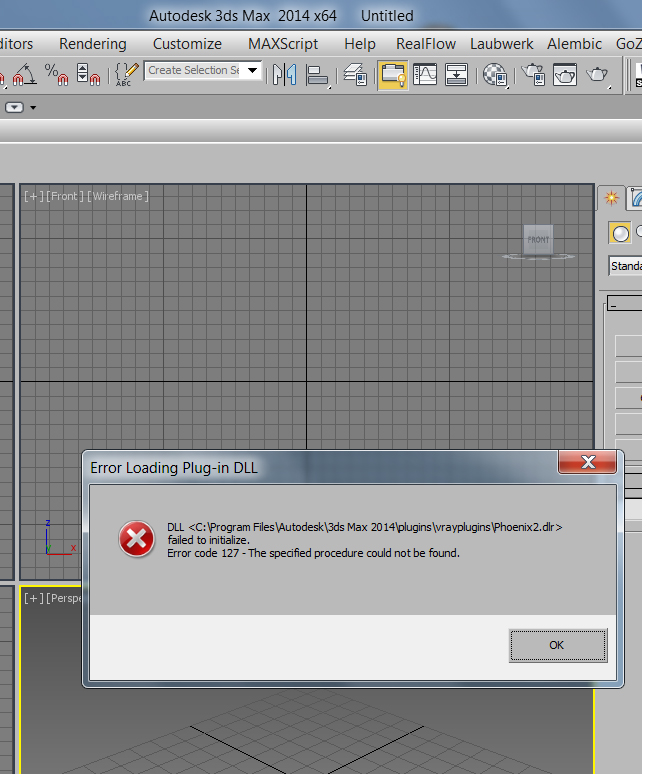Click the Mirror tool icon
Screen dimensions: 653x774
coord(284,75)
